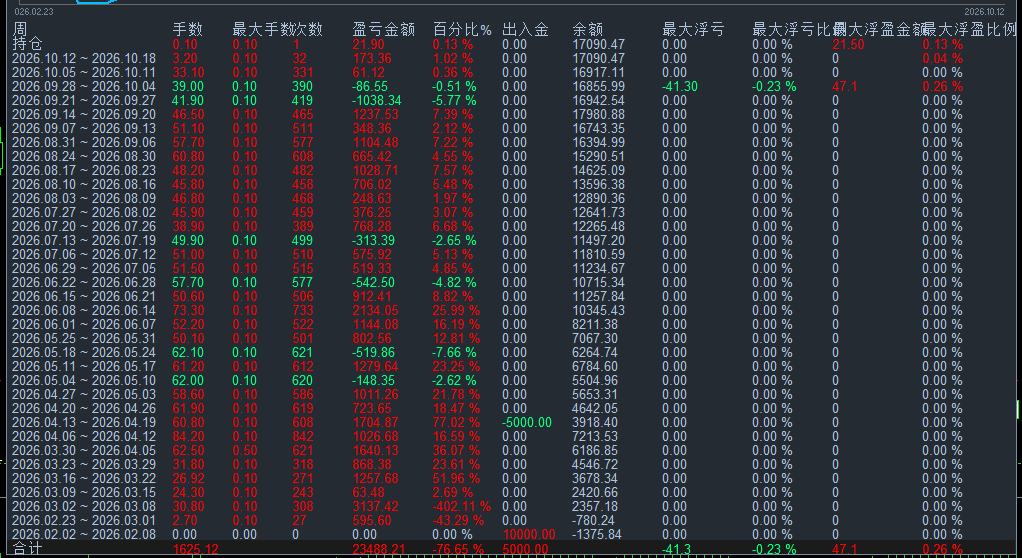
Task: Click the 842 trade count cell
Action: pyautogui.click(x=302, y=437)
